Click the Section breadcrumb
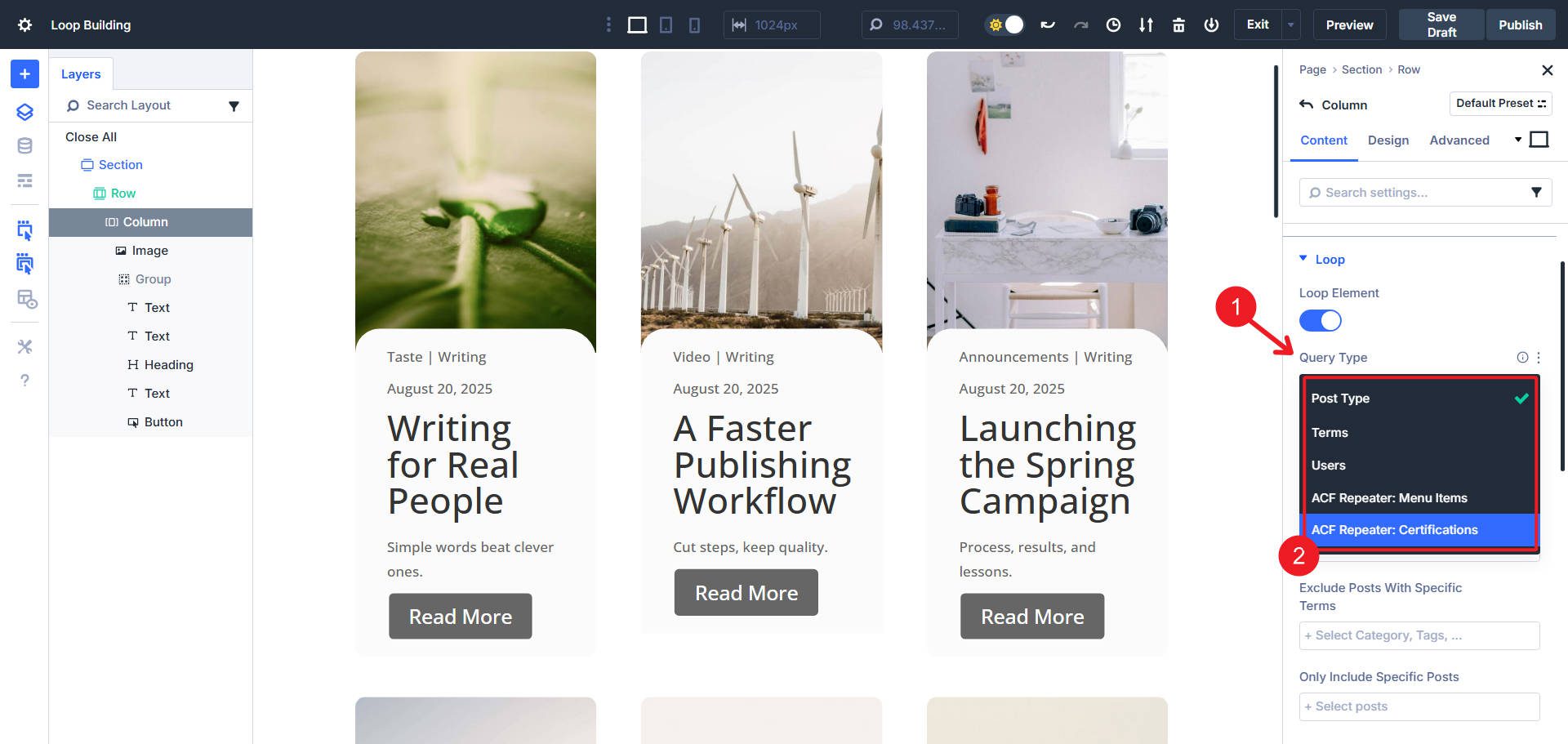This screenshot has width=1568, height=744. click(x=1361, y=69)
